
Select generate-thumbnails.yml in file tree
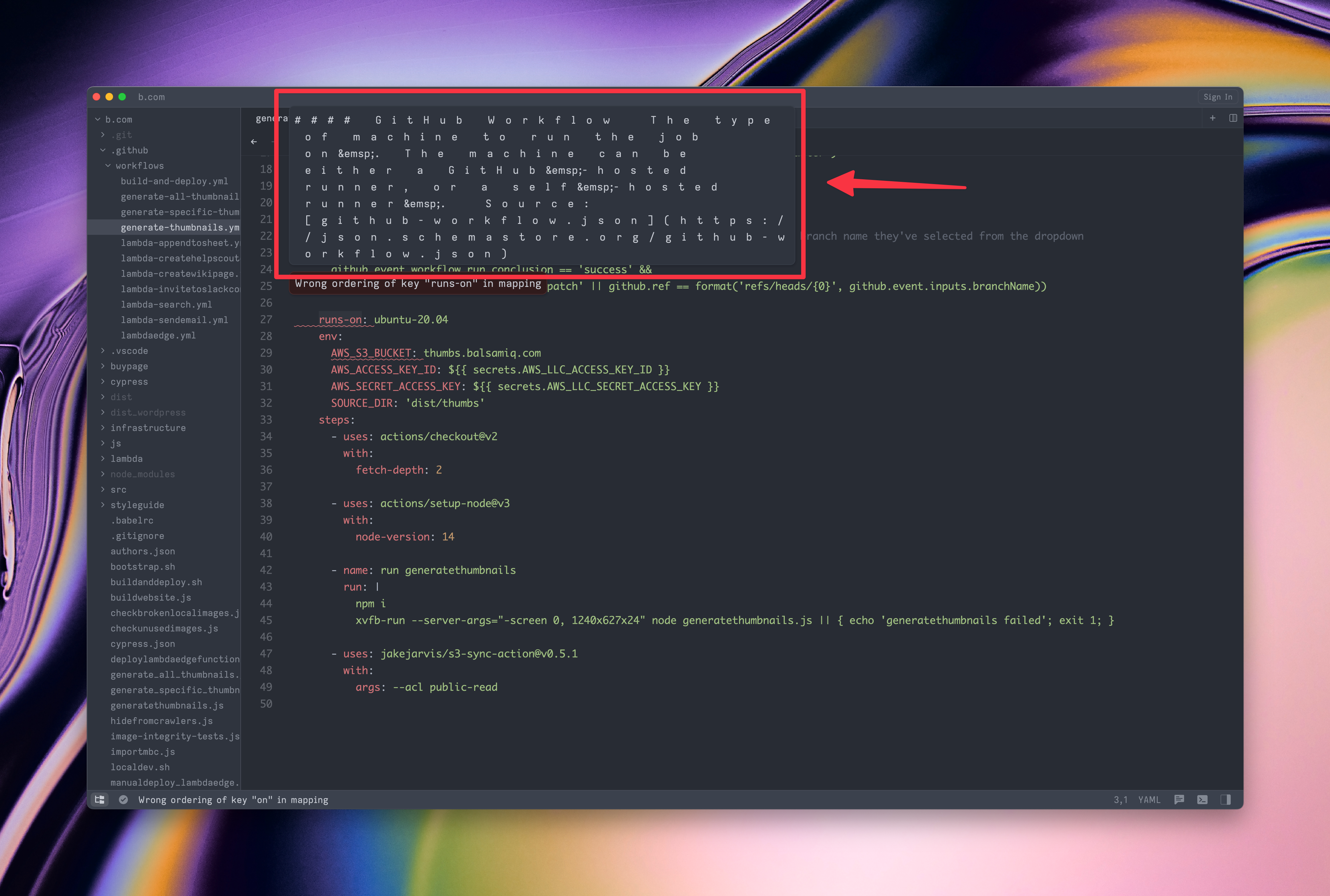coord(180,227)
